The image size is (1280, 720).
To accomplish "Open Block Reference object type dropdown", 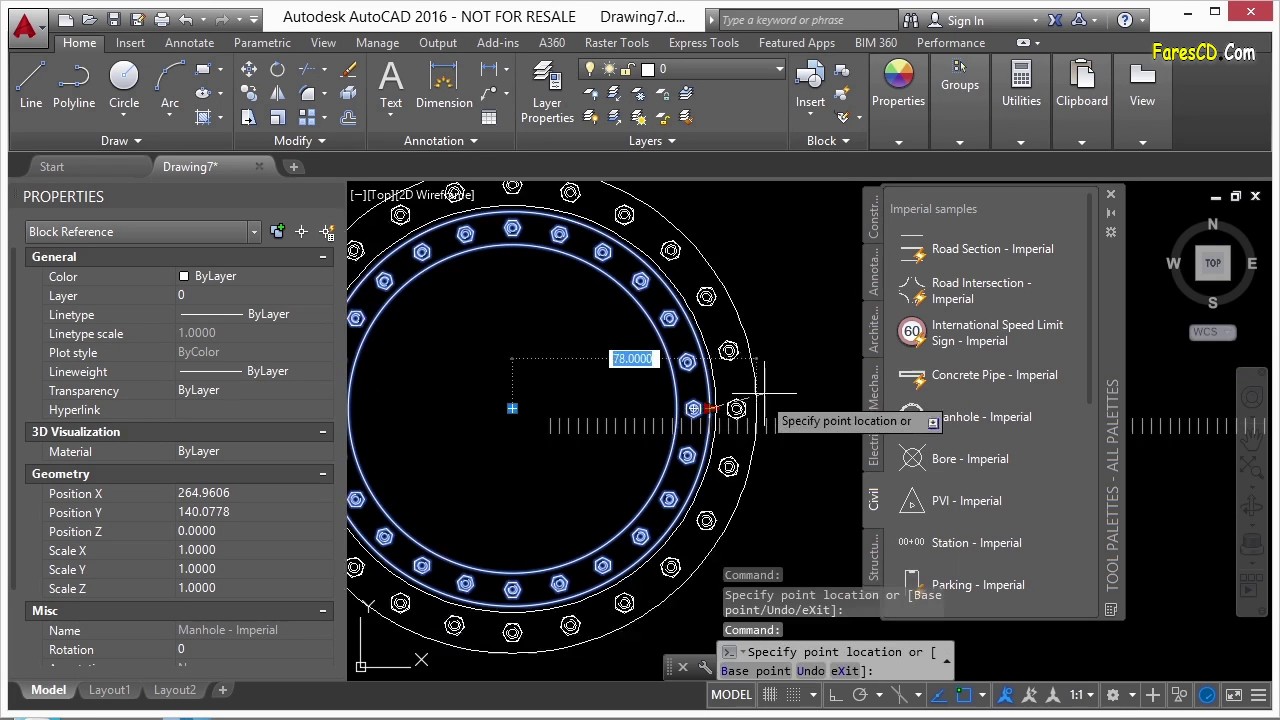I will point(254,232).
